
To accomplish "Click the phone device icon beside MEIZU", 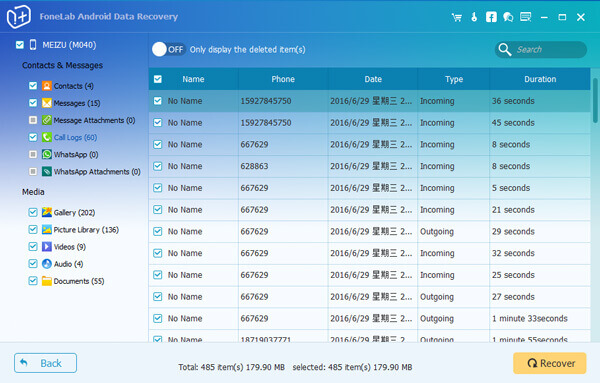I will [33, 45].
